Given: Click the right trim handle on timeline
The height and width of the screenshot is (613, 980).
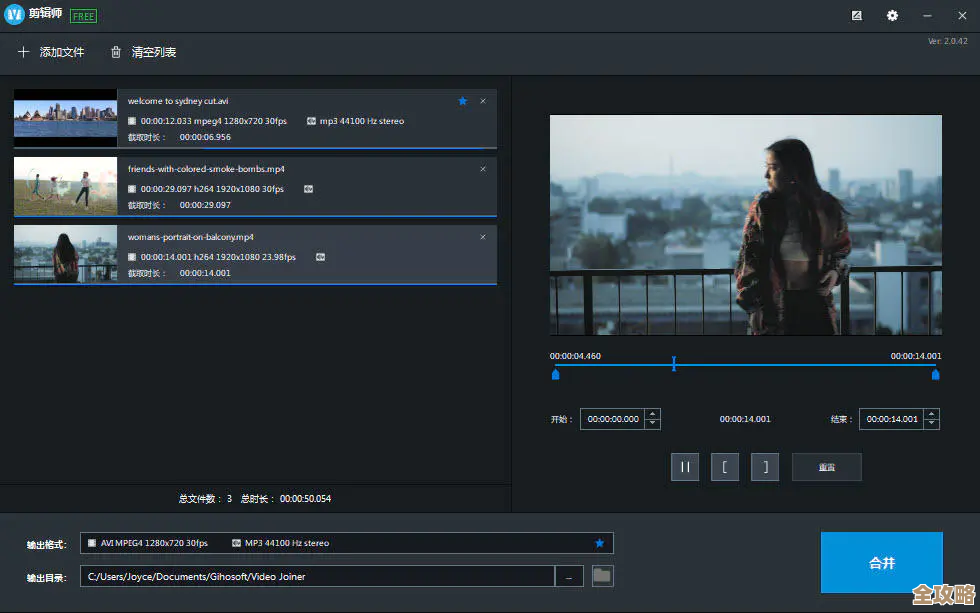Looking at the screenshot, I should (x=935, y=375).
